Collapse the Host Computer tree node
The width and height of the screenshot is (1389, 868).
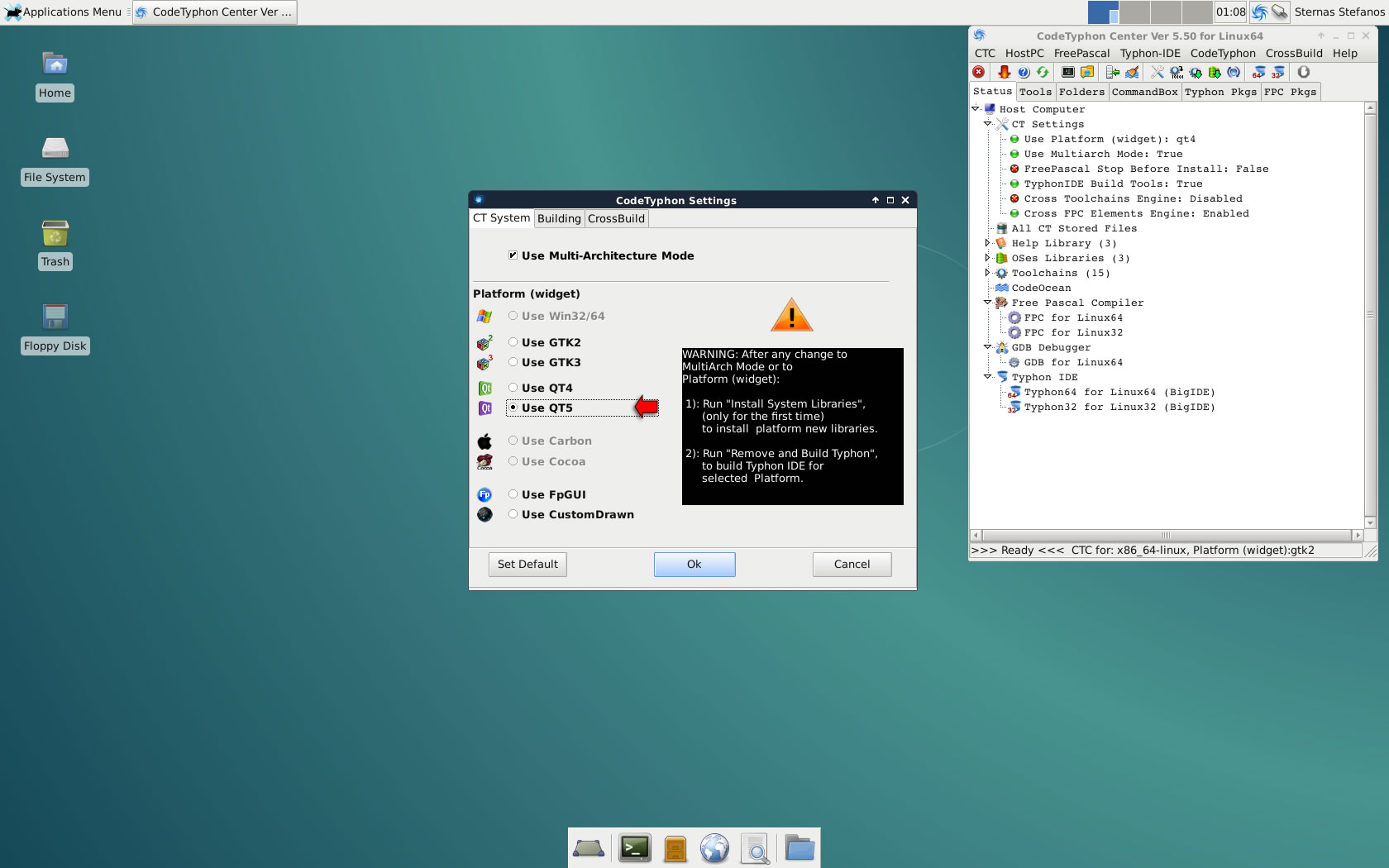[x=975, y=109]
